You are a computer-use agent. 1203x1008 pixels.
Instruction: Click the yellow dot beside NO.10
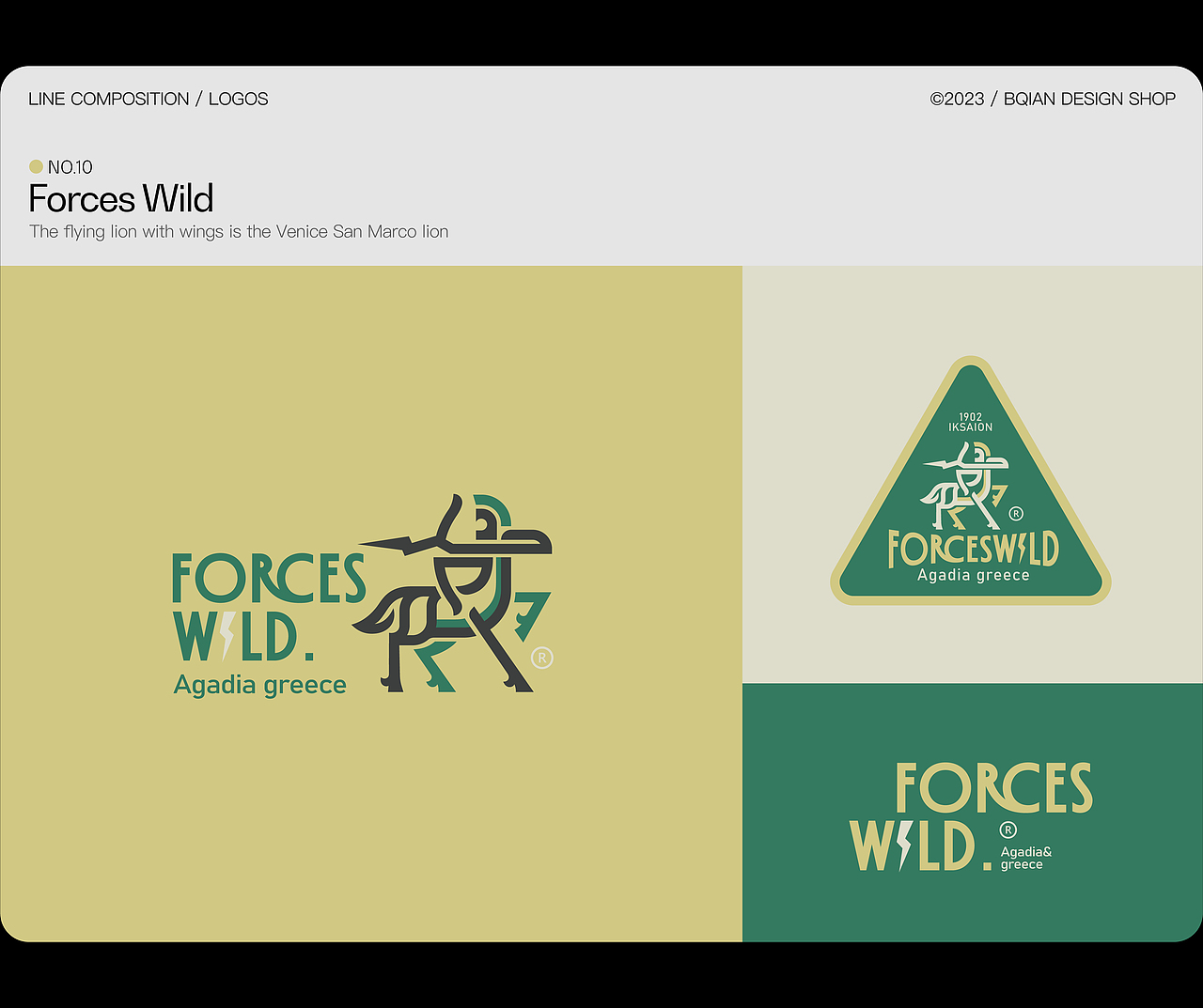coord(36,166)
